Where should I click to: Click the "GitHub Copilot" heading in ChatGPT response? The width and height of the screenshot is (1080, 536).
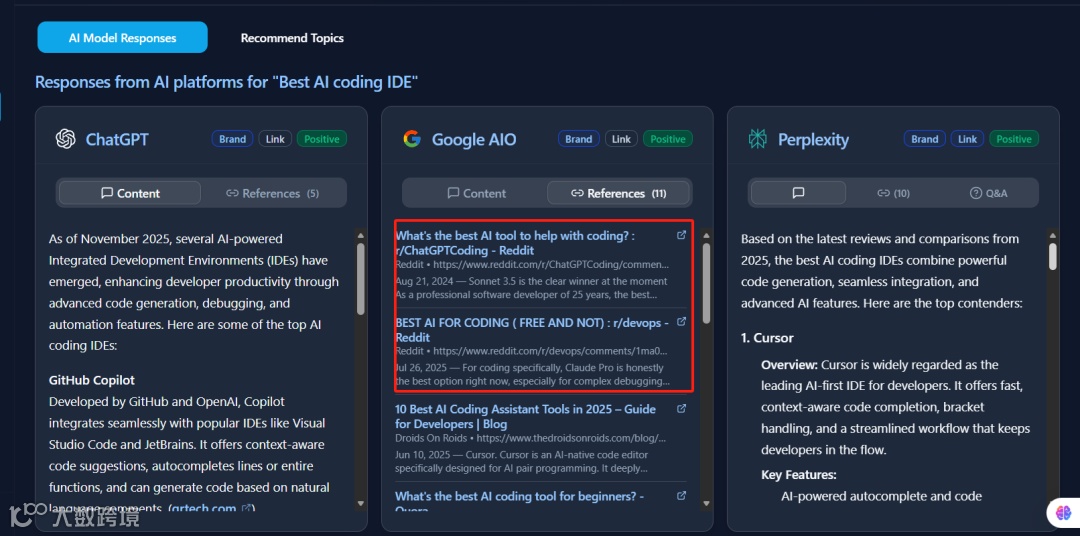click(92, 380)
